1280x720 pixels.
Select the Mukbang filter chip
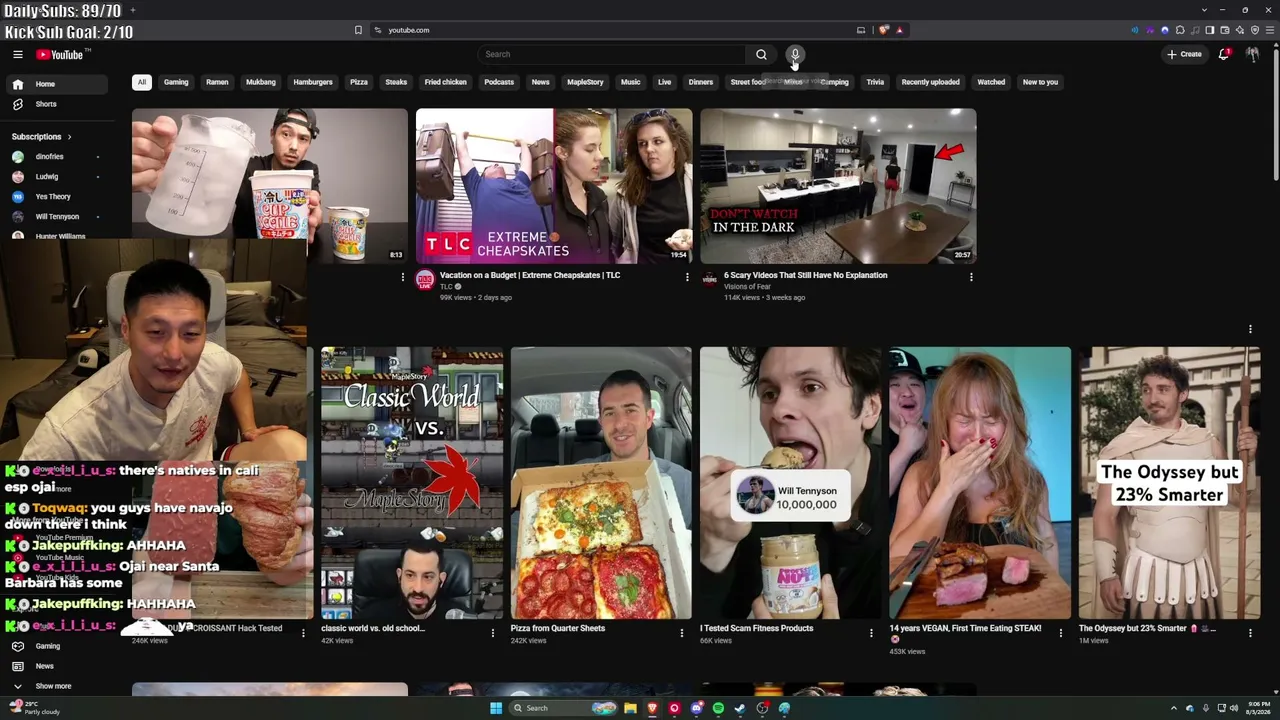261,82
